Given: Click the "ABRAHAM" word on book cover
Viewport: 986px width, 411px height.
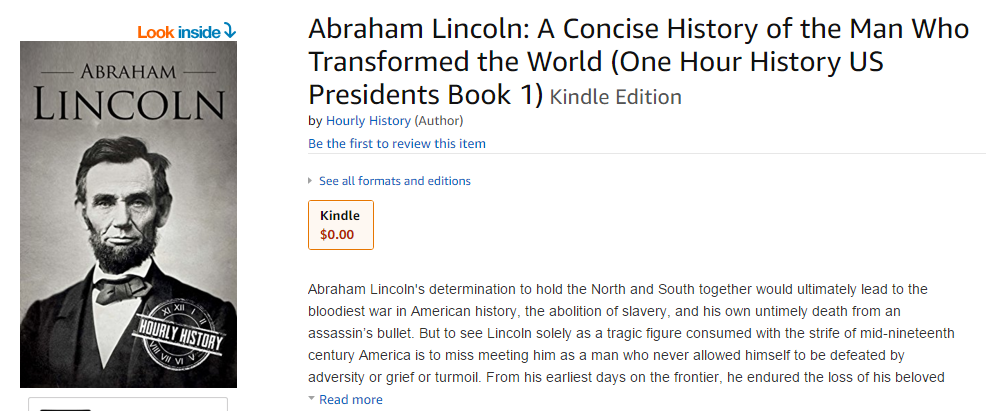Looking at the screenshot, I should coord(129,71).
